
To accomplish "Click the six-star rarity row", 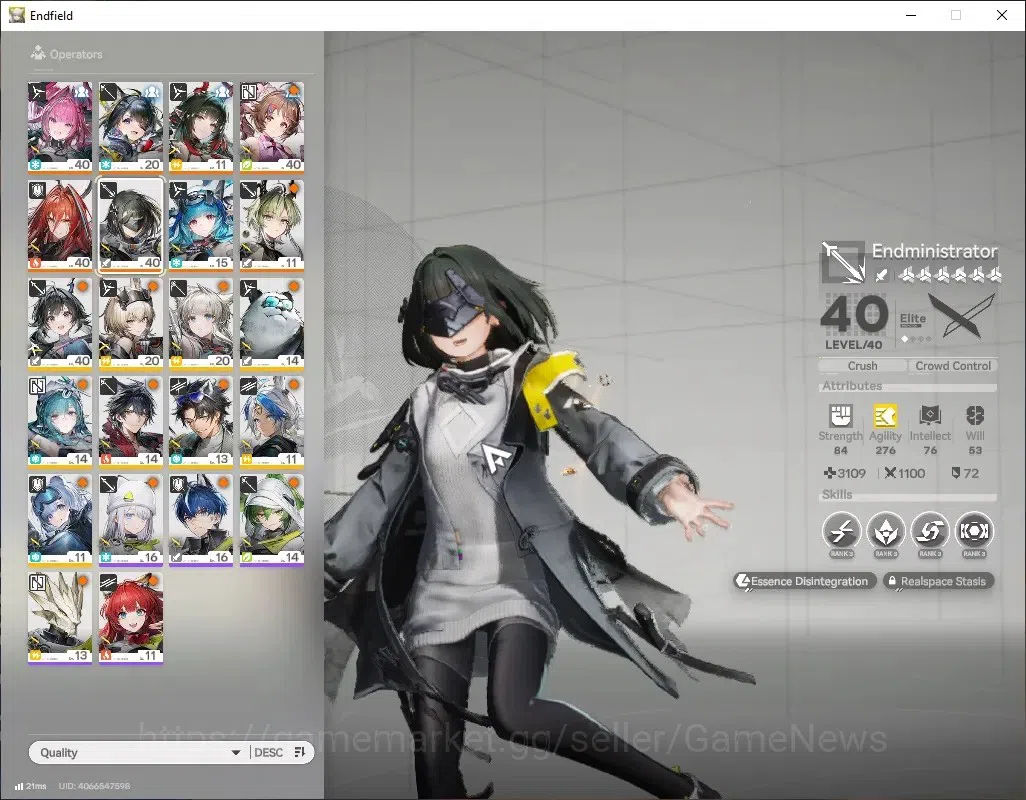I will coord(950,275).
